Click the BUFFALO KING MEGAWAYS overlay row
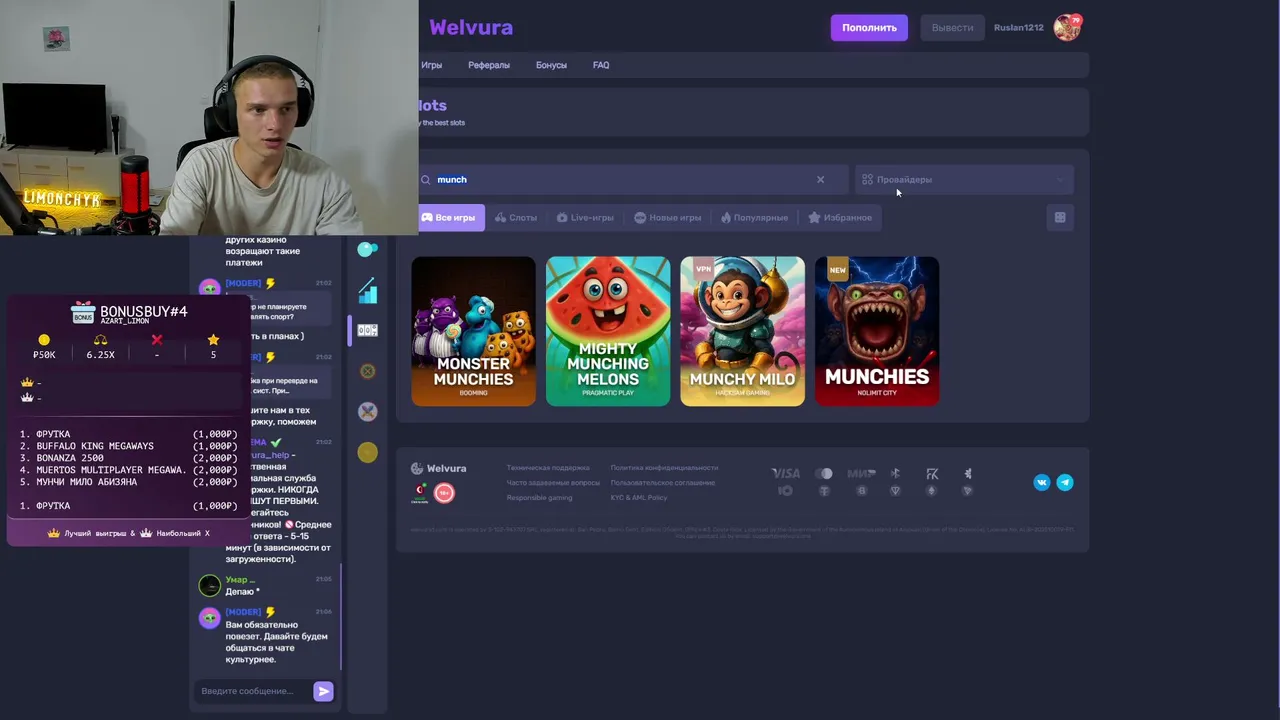 click(x=129, y=446)
